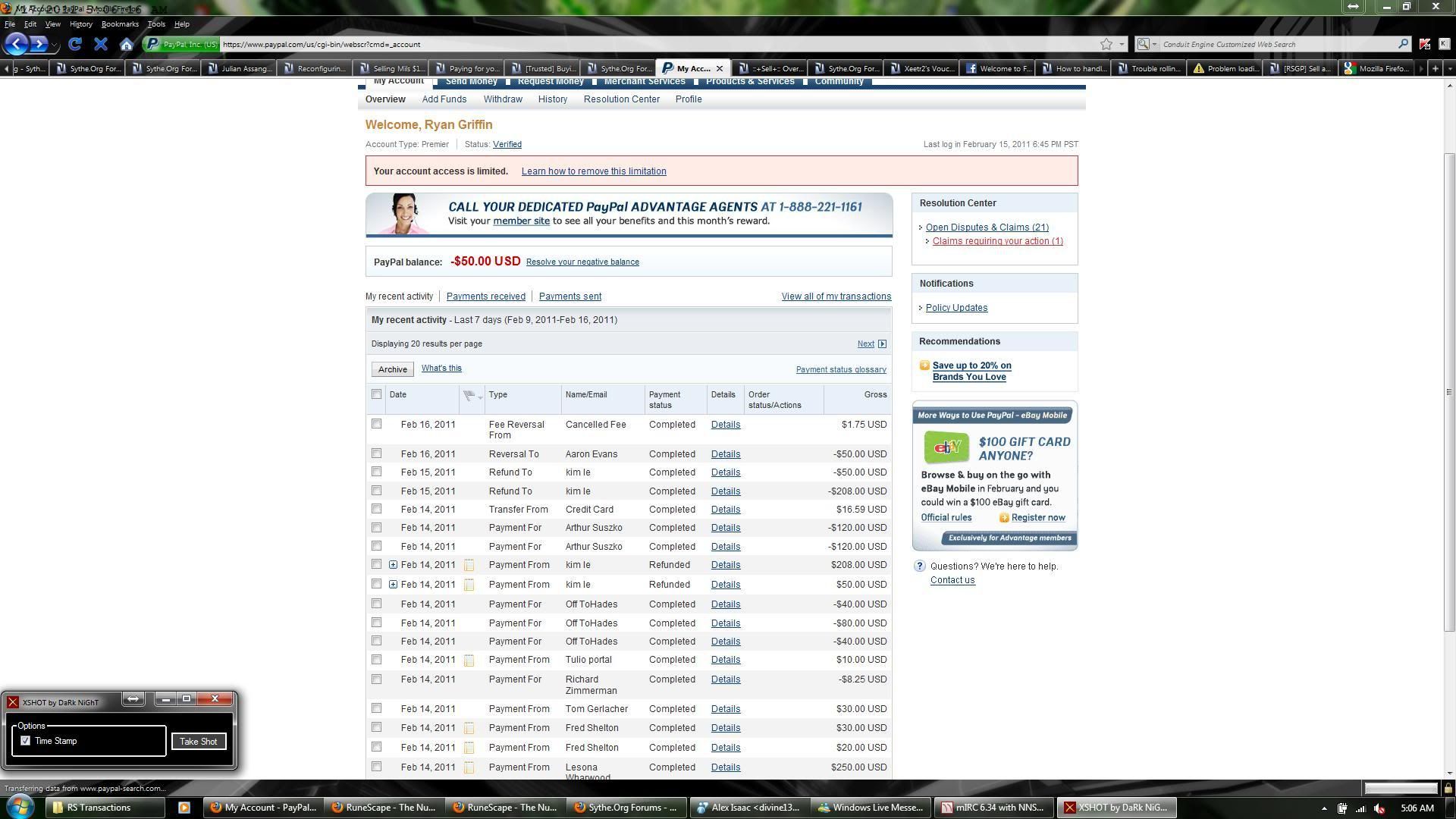Bookmark this page with the star icon
The image size is (1456, 819).
[1106, 44]
